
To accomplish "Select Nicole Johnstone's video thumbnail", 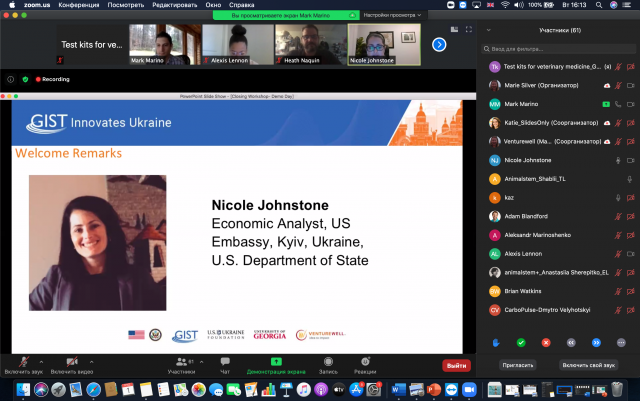I will click(x=384, y=44).
